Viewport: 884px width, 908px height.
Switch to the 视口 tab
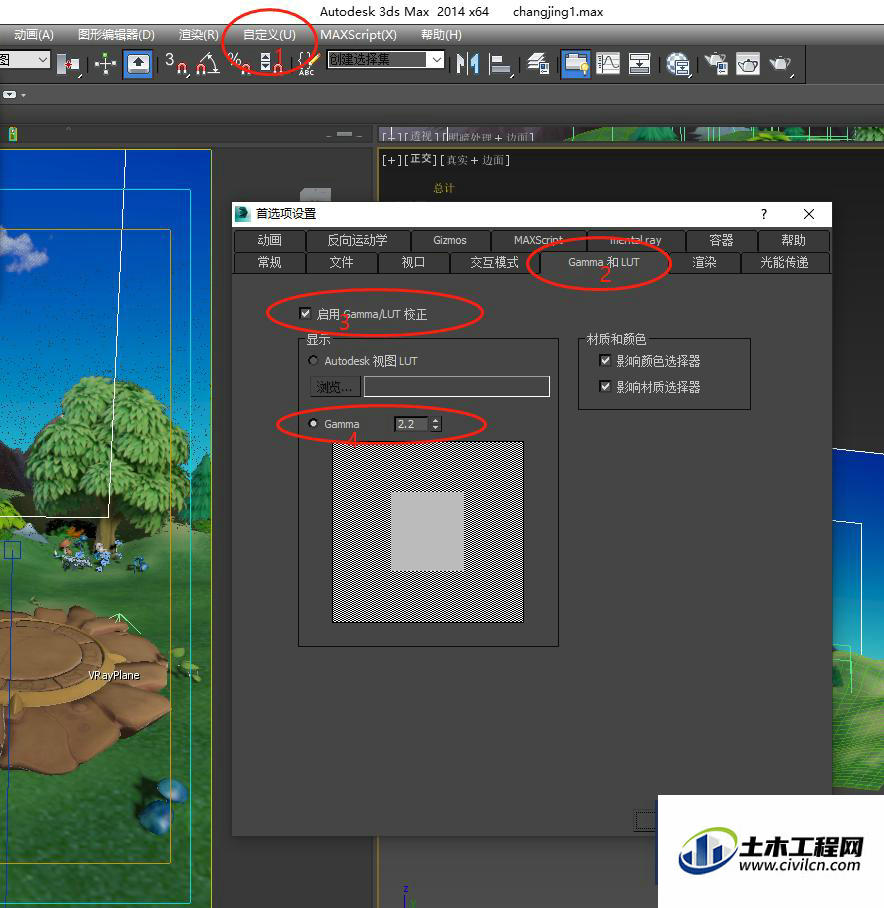(413, 262)
